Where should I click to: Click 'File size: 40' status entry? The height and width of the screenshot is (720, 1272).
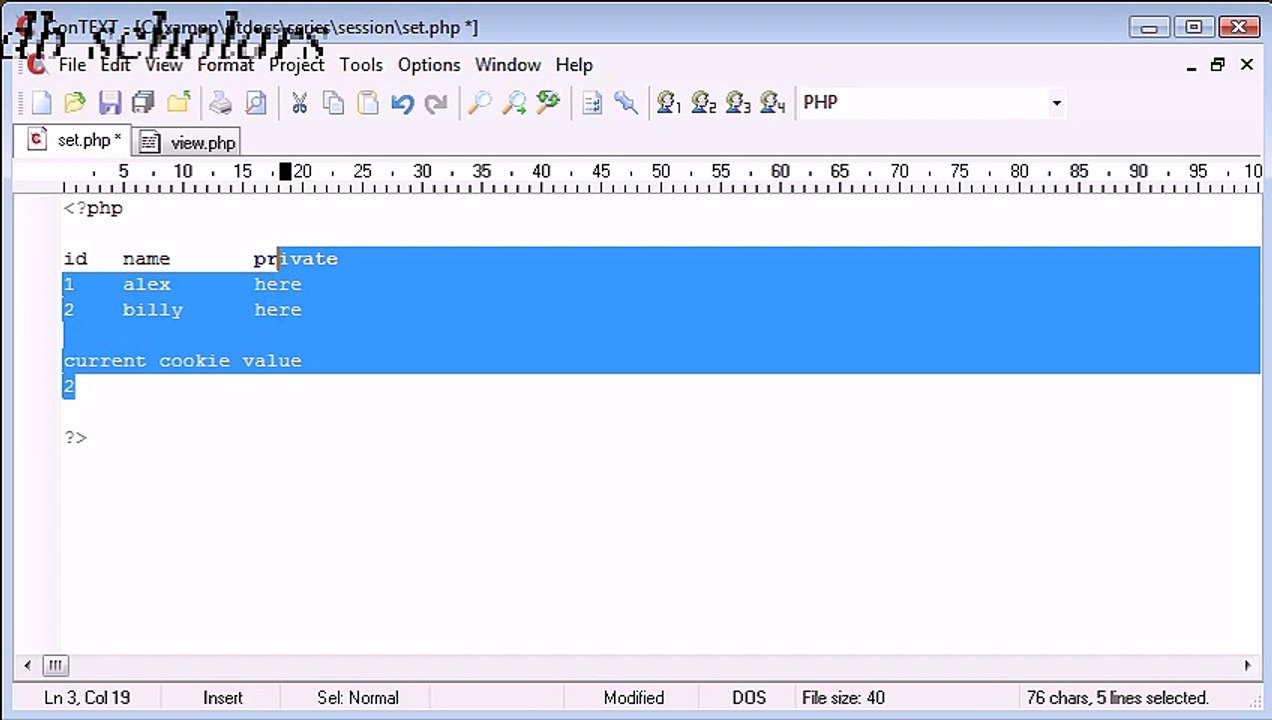844,698
